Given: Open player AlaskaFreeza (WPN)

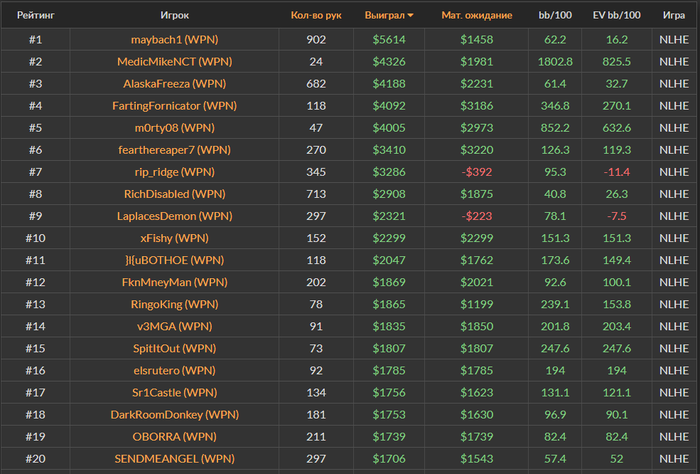Looking at the screenshot, I should 175,84.
